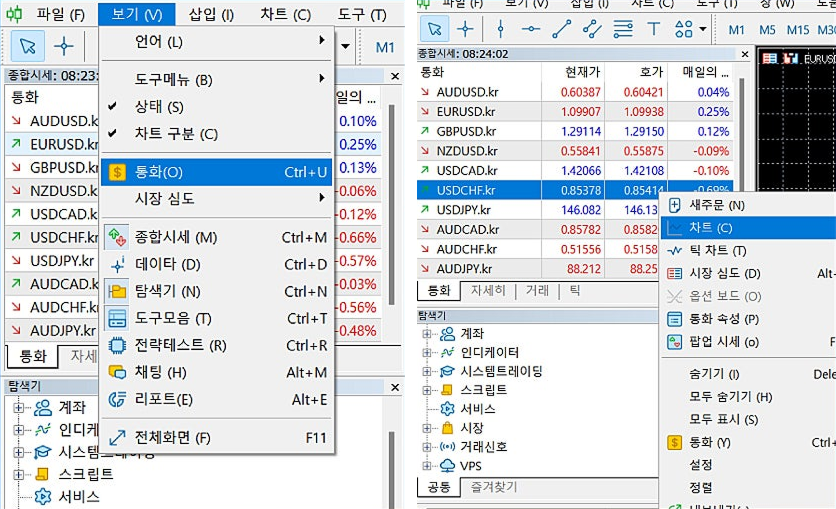
Task: Choose 모두 숨기기 (H) in the context menu
Action: (748, 397)
